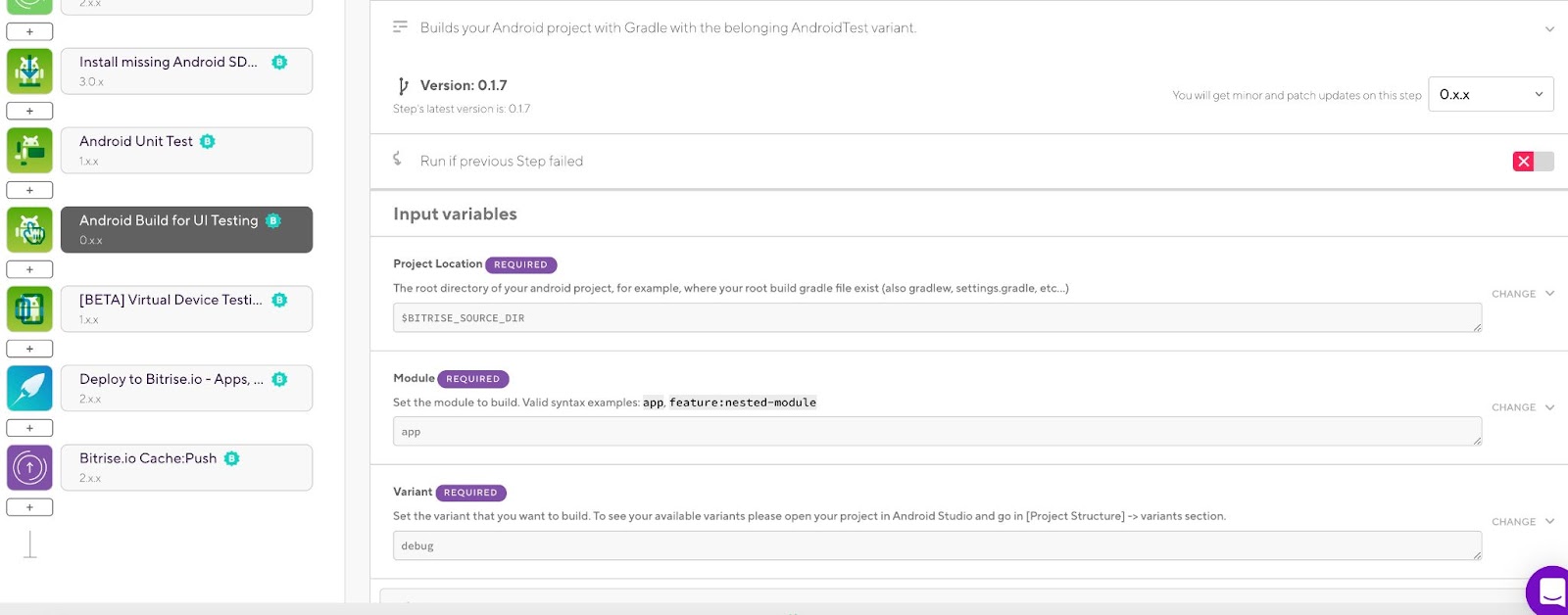Expand CHANGE for Module input
Image resolution: width=1568 pixels, height=615 pixels.
1523,407
